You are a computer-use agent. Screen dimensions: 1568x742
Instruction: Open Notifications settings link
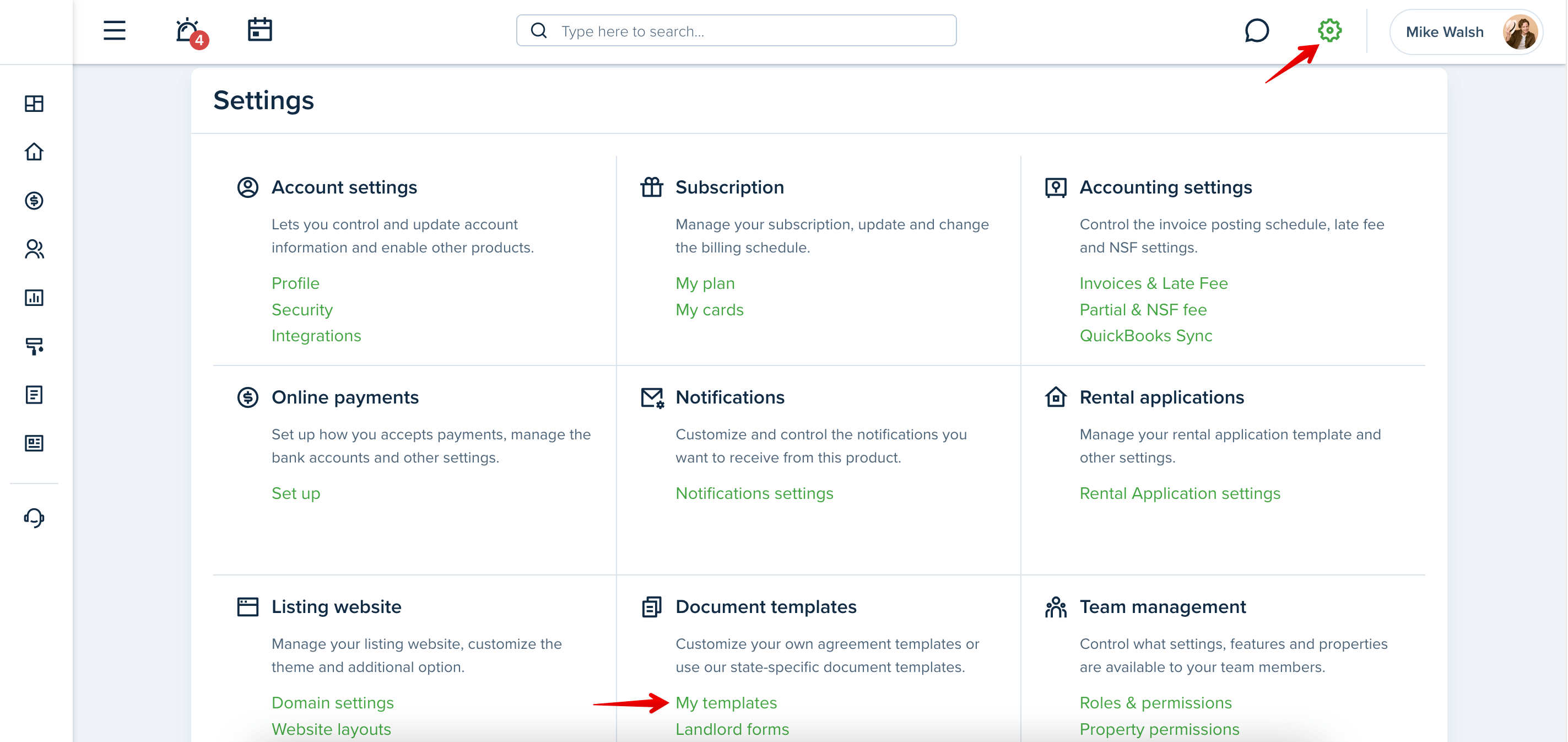tap(754, 493)
